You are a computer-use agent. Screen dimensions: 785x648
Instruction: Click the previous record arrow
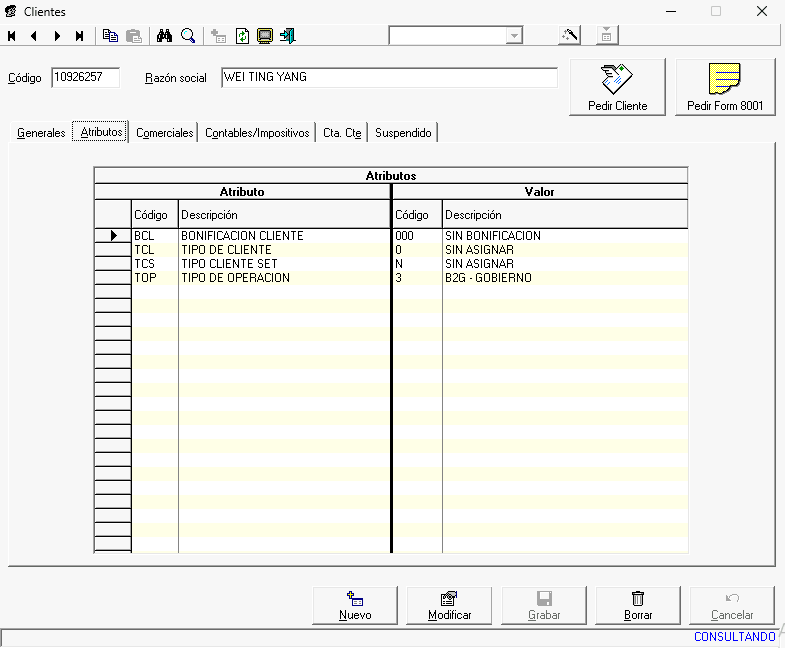coord(34,36)
